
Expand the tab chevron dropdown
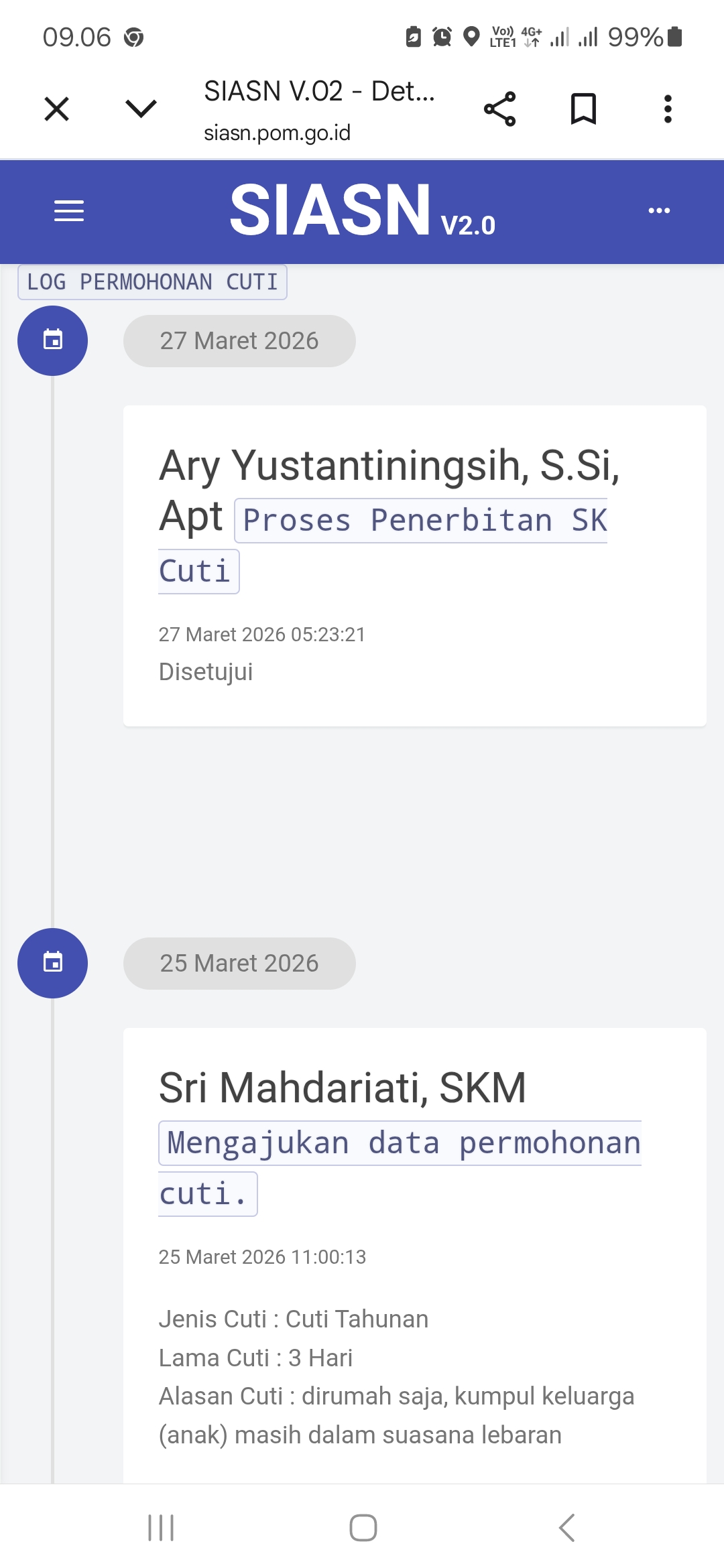(141, 109)
